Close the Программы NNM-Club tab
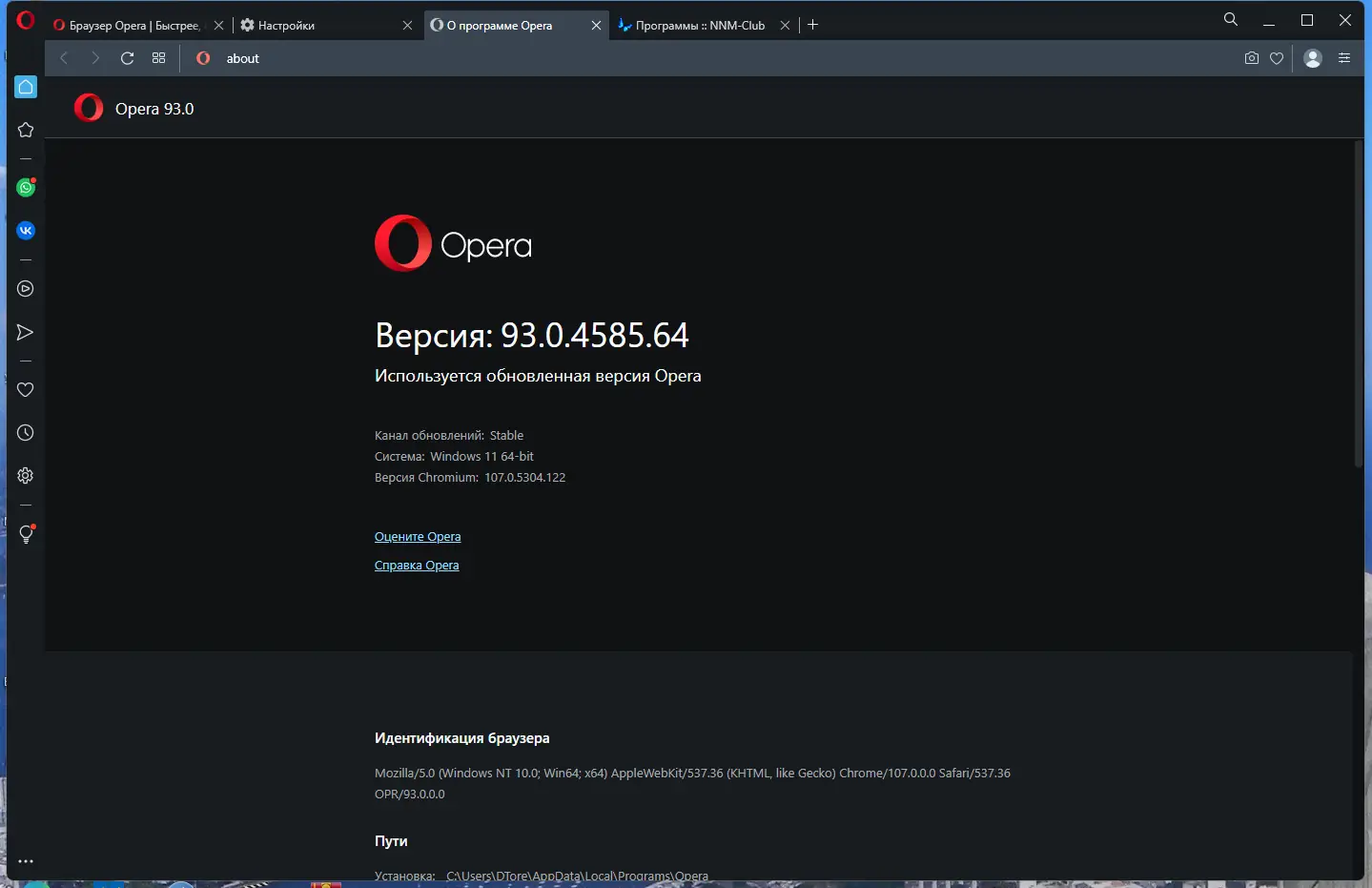 [x=785, y=26]
